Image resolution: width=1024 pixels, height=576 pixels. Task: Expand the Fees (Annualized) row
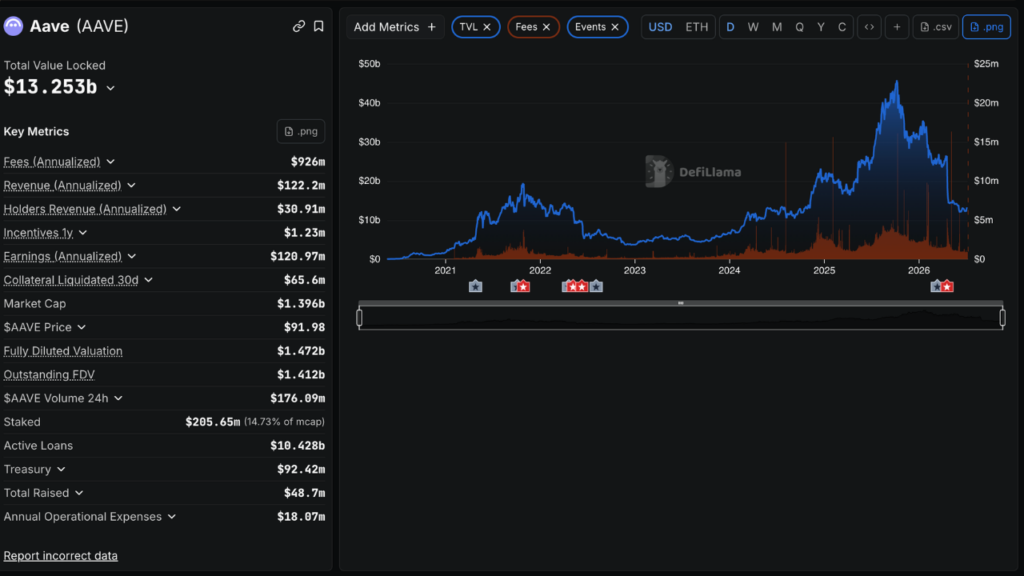110,162
